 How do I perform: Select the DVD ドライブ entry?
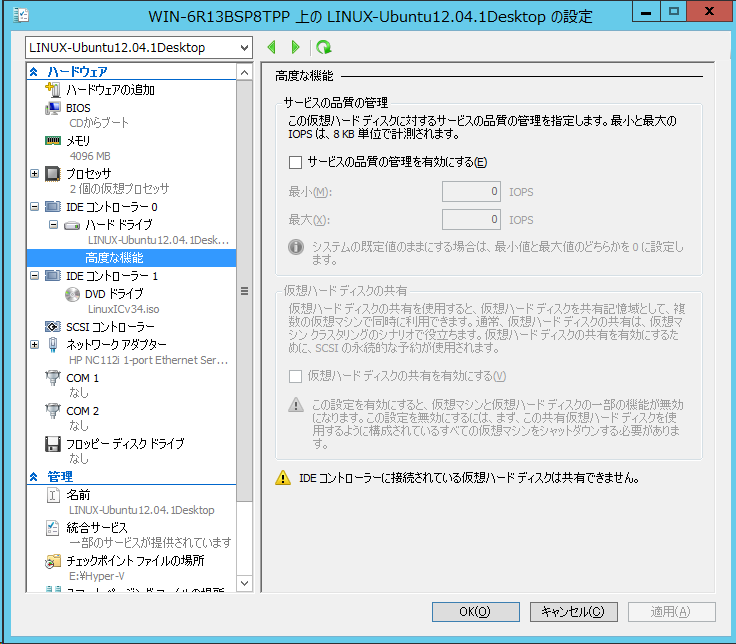coord(114,294)
